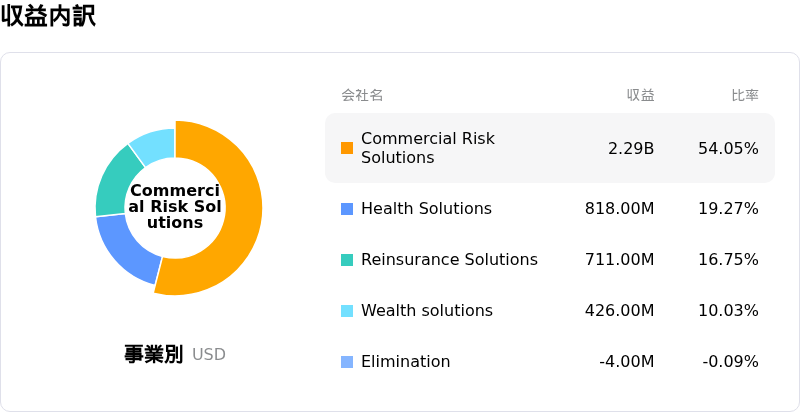Click the teal Reinsurance Solutions legend swatch
The height and width of the screenshot is (412, 800).
click(347, 260)
